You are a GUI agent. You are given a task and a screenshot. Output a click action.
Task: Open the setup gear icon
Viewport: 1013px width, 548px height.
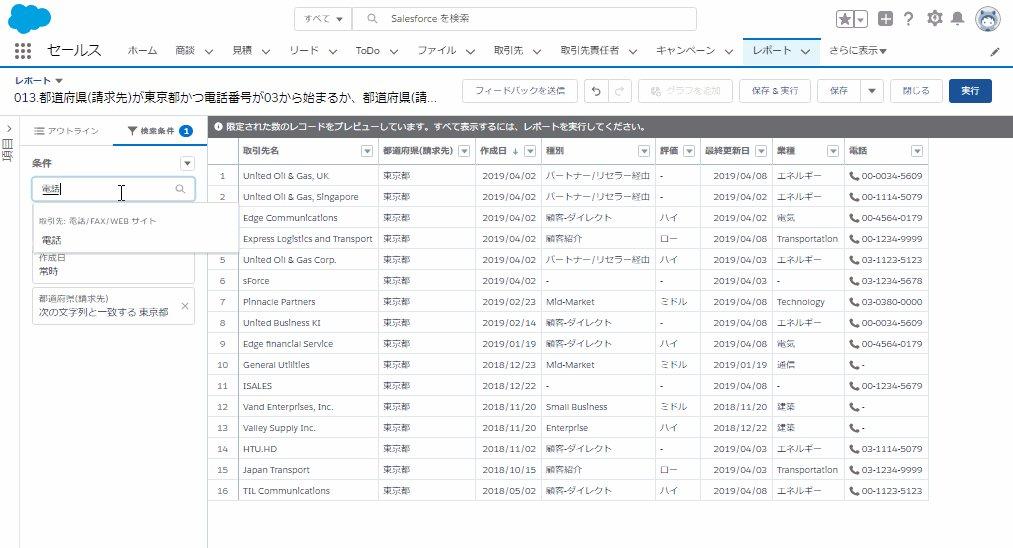pyautogui.click(x=934, y=18)
